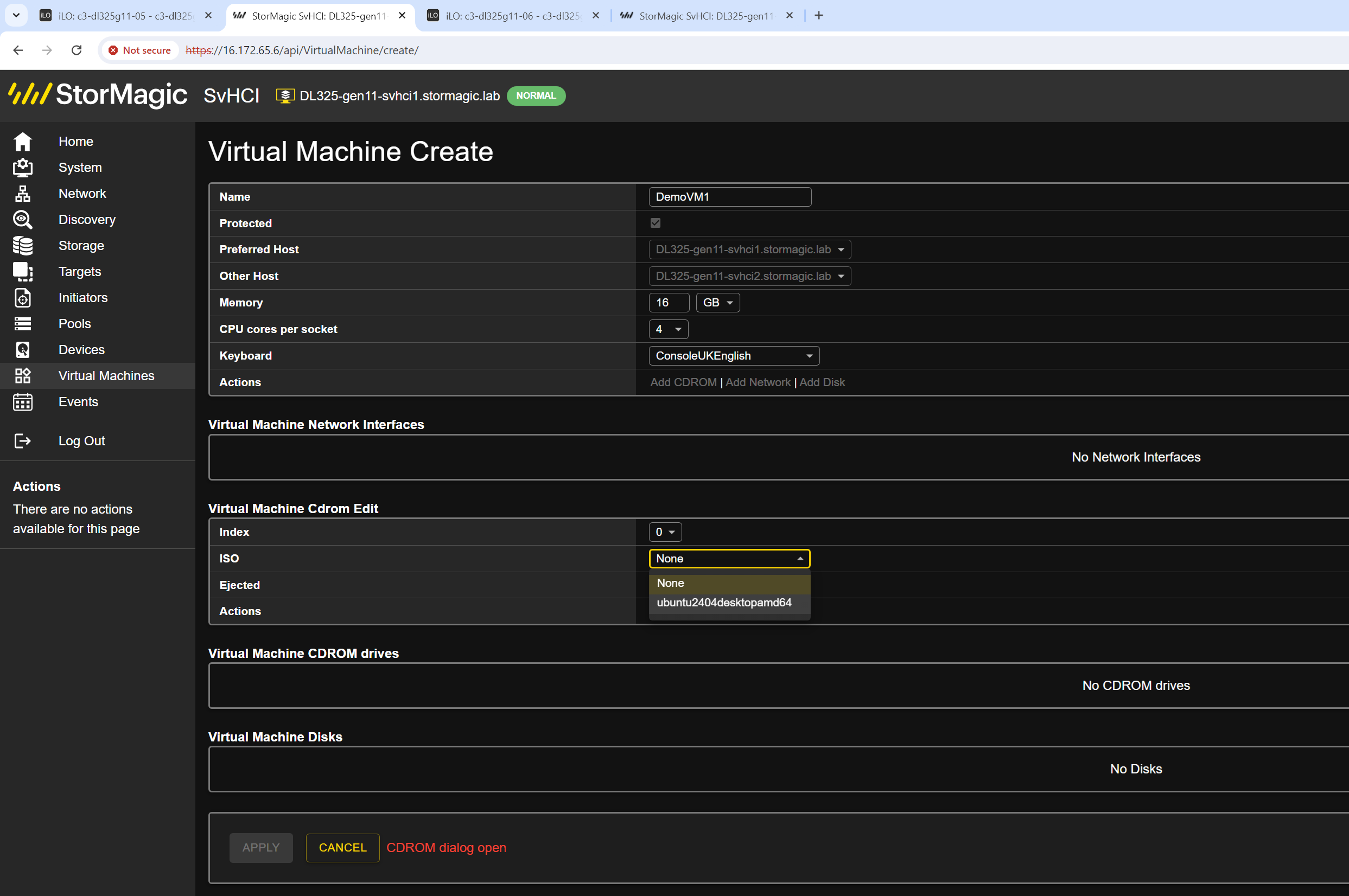Click Log Out in the sidebar

tap(82, 440)
